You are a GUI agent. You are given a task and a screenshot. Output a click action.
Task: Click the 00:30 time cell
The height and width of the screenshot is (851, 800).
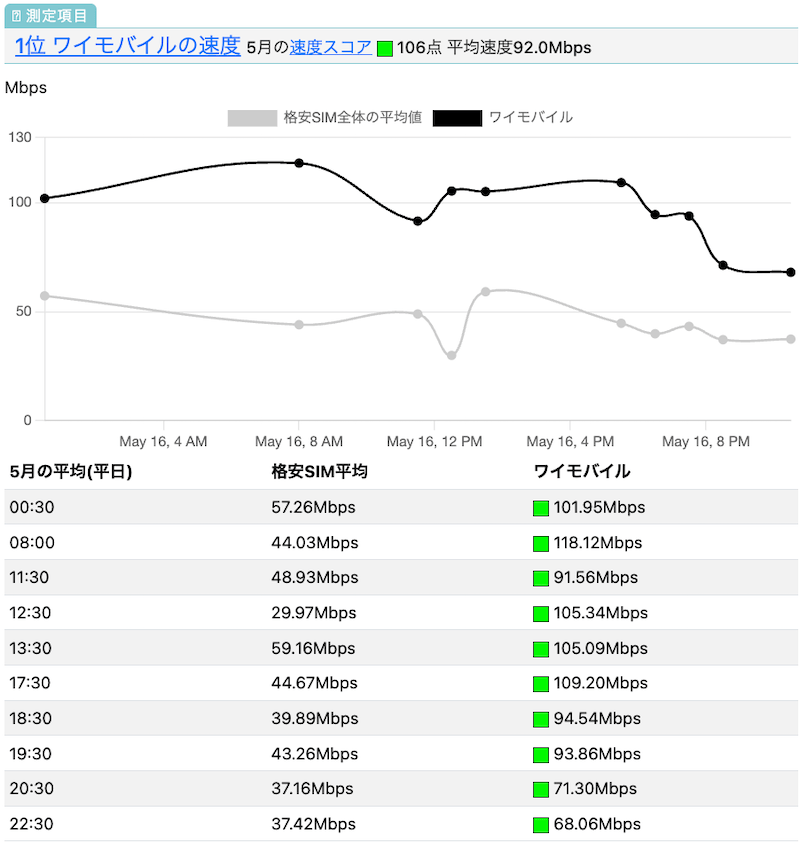tap(32, 507)
